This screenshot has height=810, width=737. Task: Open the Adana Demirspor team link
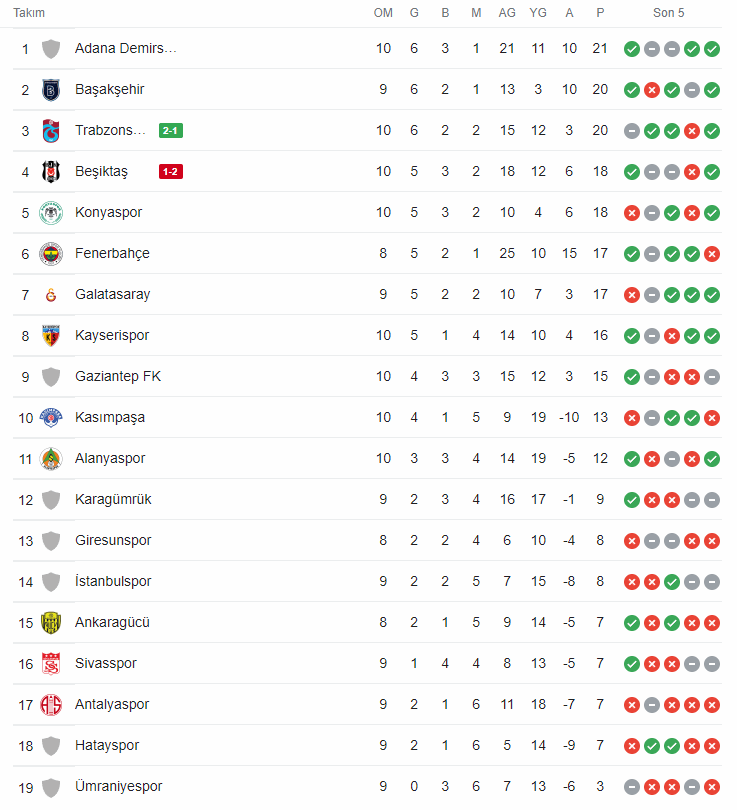126,49
